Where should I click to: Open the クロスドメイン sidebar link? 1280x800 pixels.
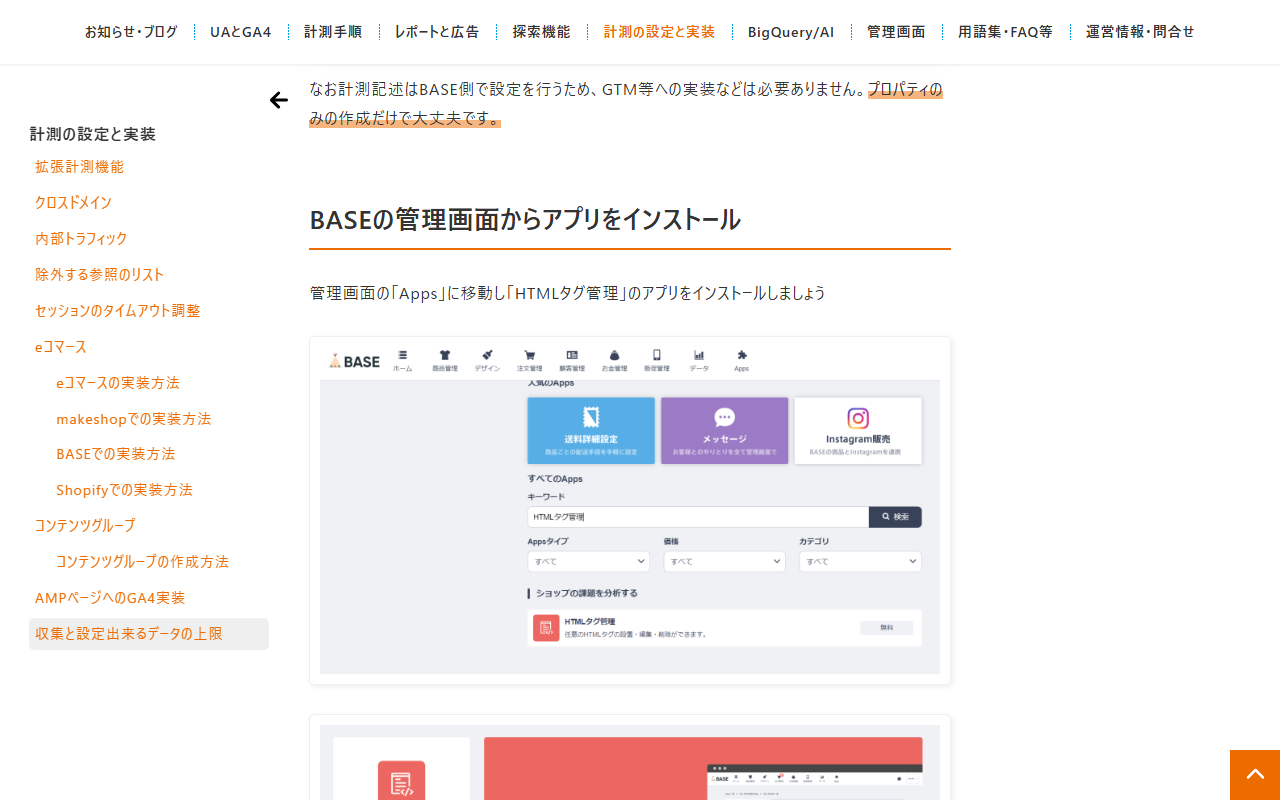(73, 203)
